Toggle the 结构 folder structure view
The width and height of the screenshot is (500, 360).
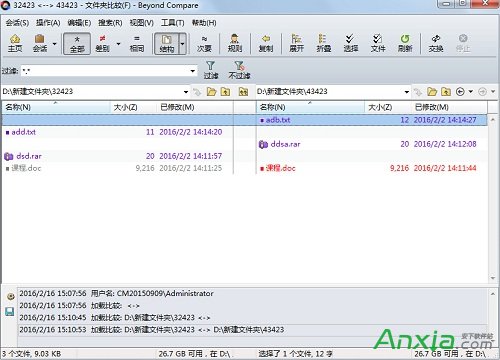[x=167, y=43]
